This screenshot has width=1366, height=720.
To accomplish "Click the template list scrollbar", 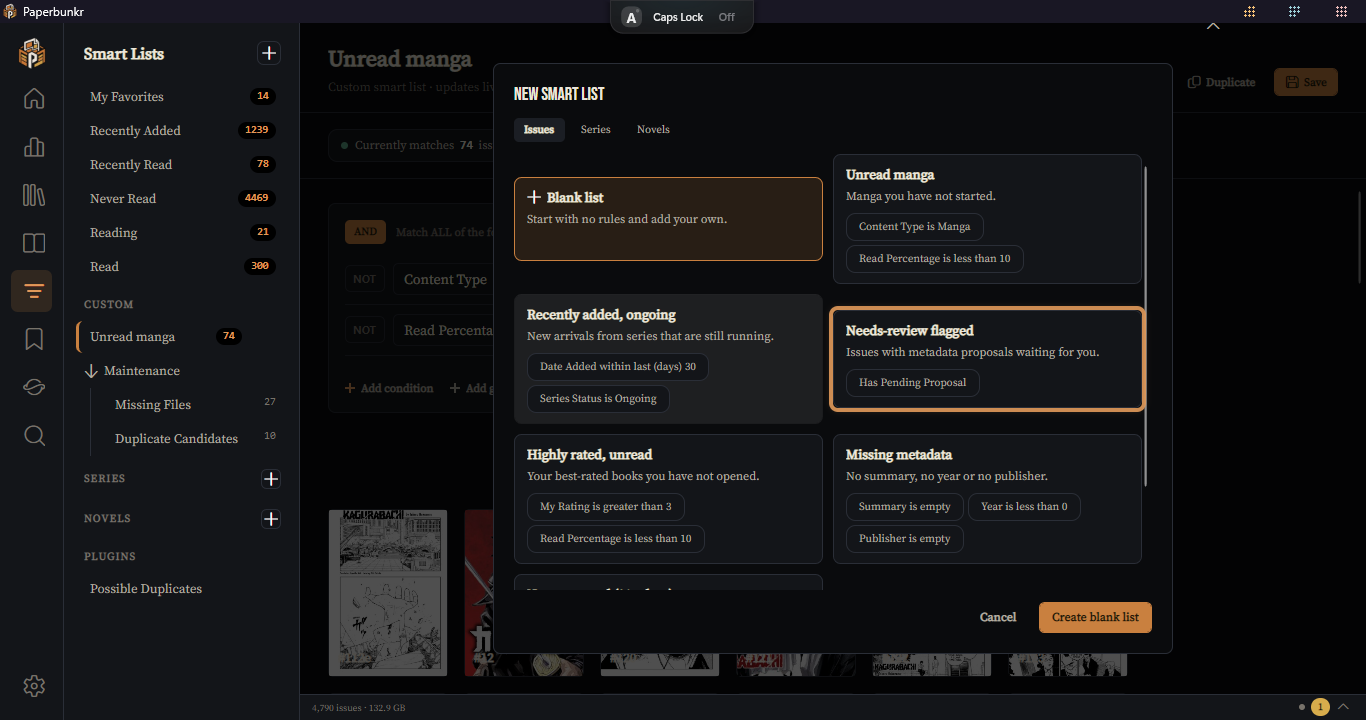I will tap(1146, 325).
